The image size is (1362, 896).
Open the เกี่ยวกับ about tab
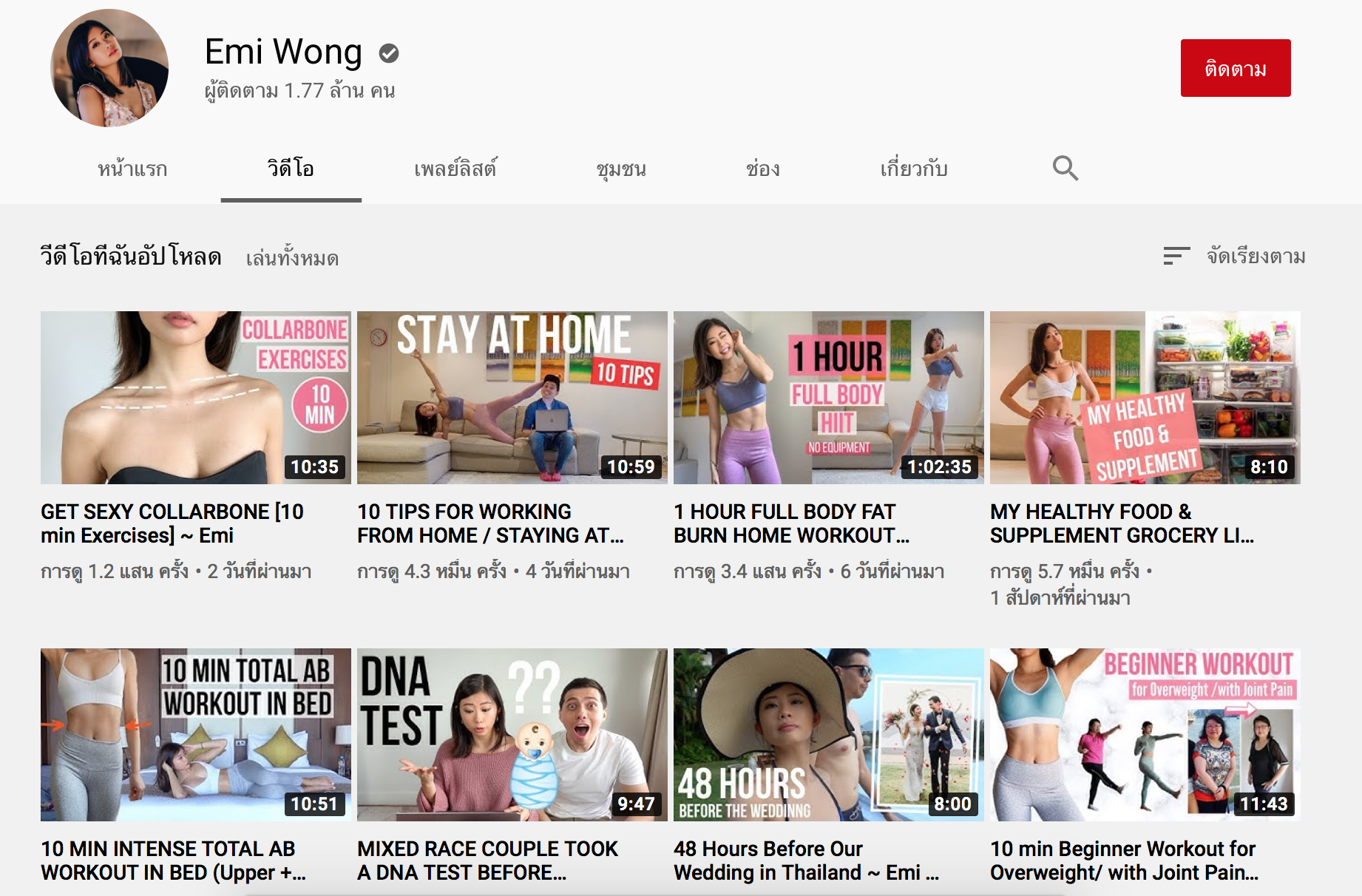coord(913,169)
